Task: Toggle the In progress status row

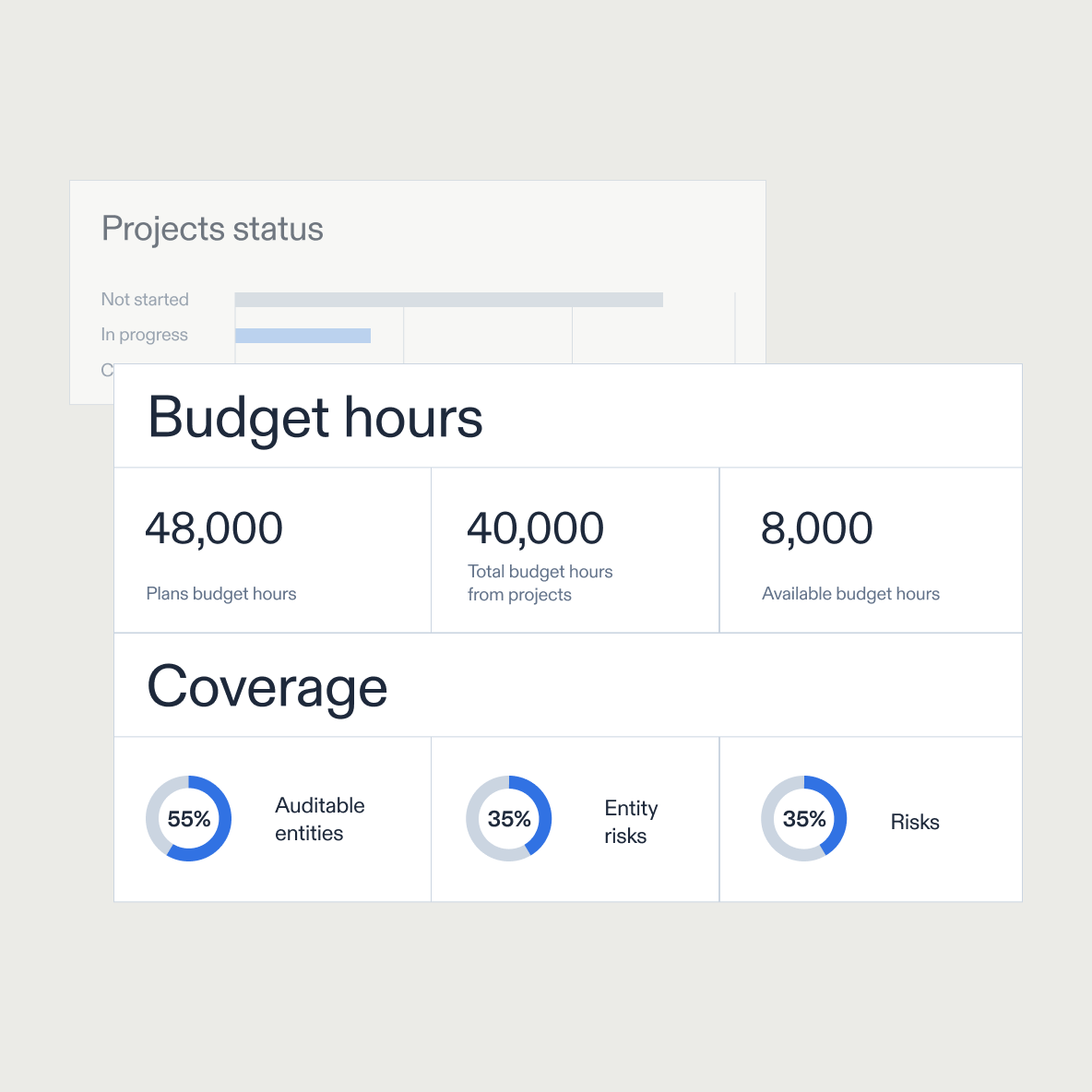Action: (144, 335)
